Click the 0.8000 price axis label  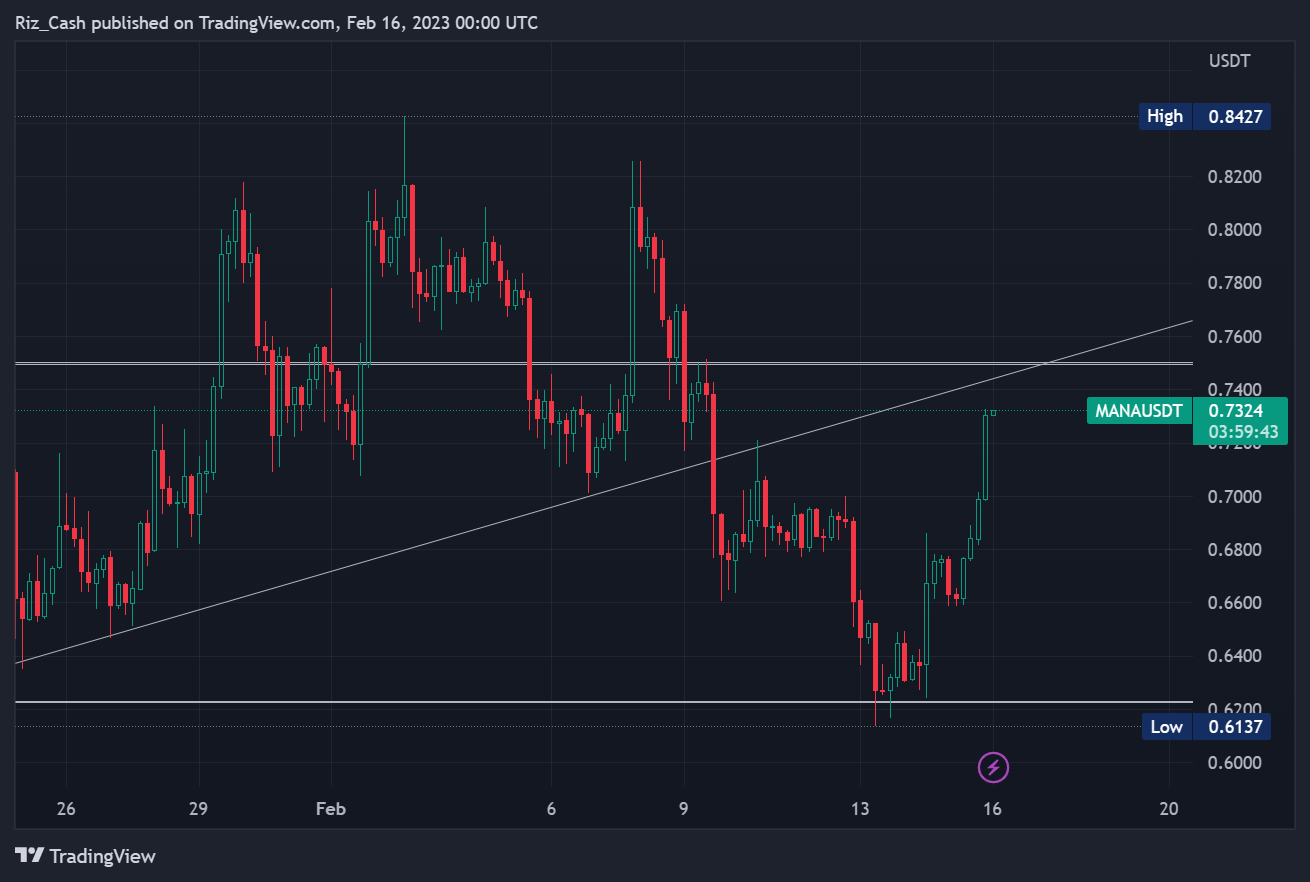[1234, 230]
